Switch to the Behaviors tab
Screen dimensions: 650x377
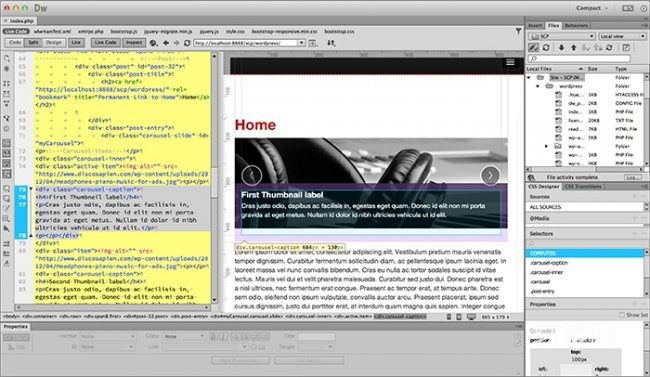click(x=576, y=25)
